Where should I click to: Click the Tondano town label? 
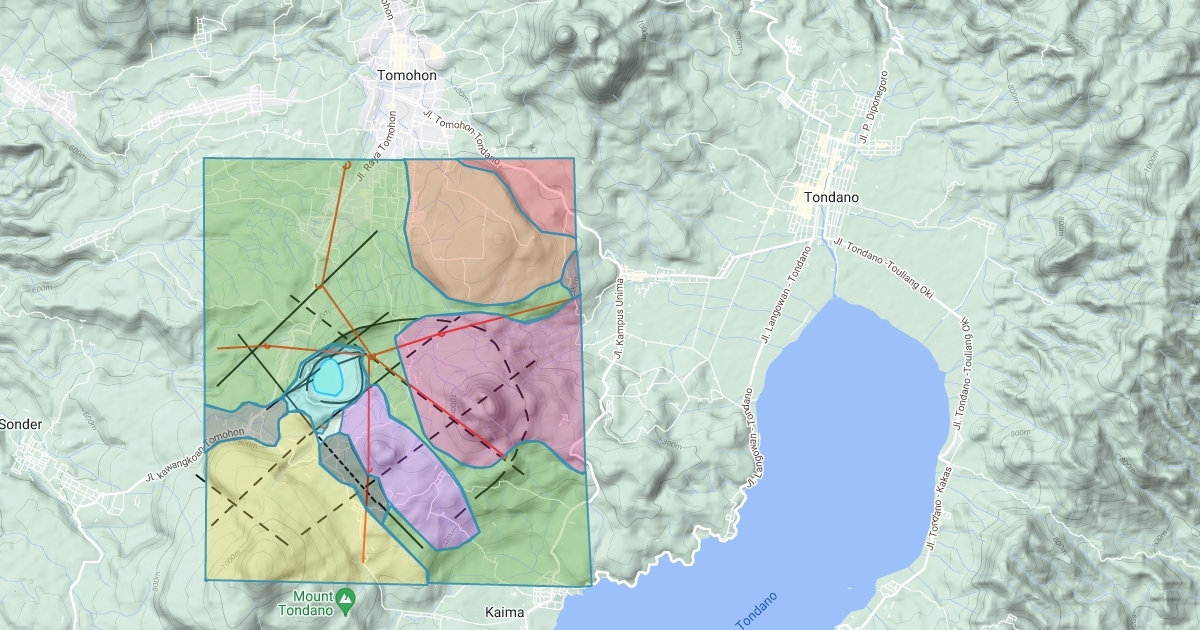tap(831, 198)
